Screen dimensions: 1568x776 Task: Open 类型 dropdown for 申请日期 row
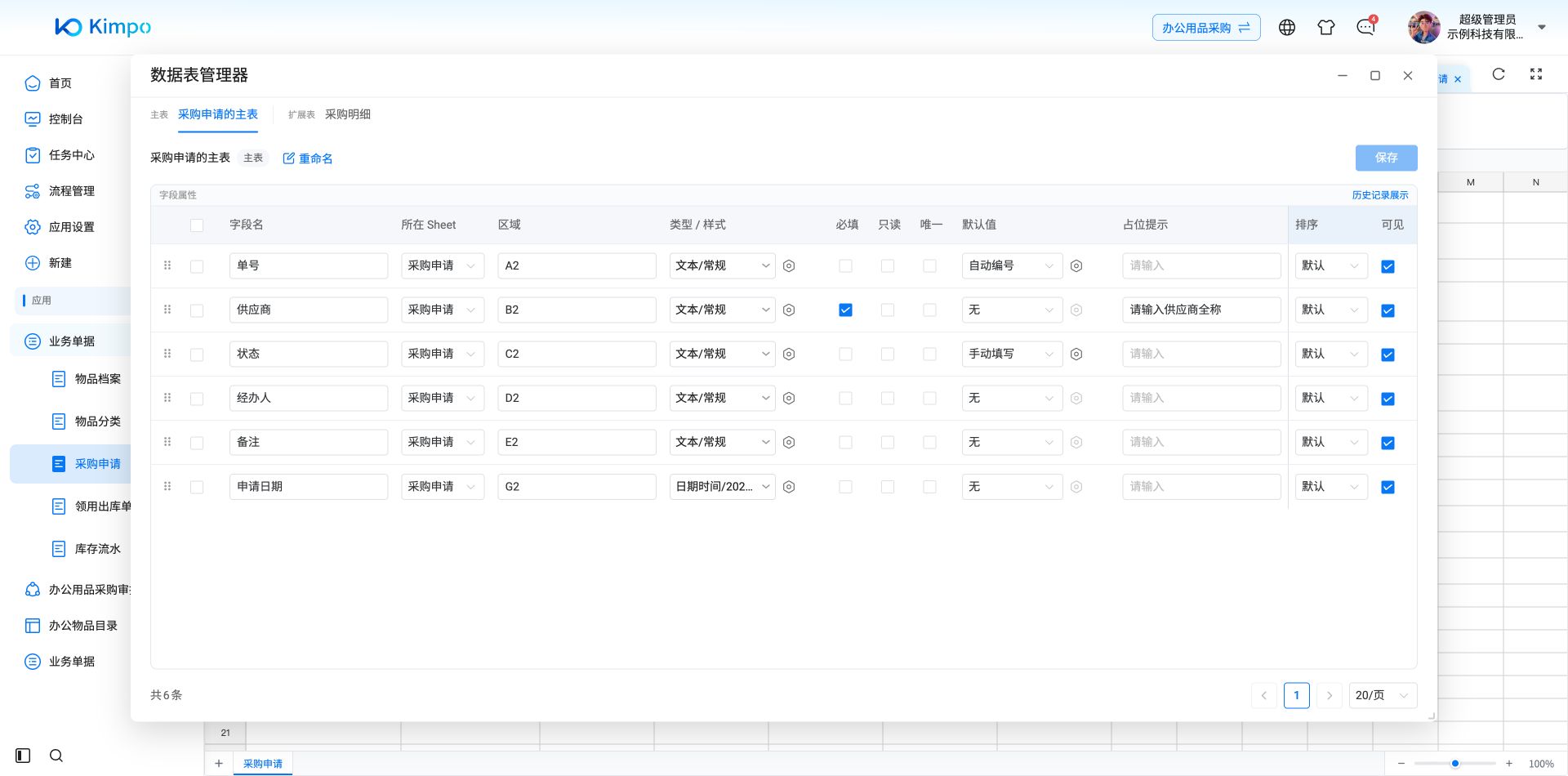(722, 487)
